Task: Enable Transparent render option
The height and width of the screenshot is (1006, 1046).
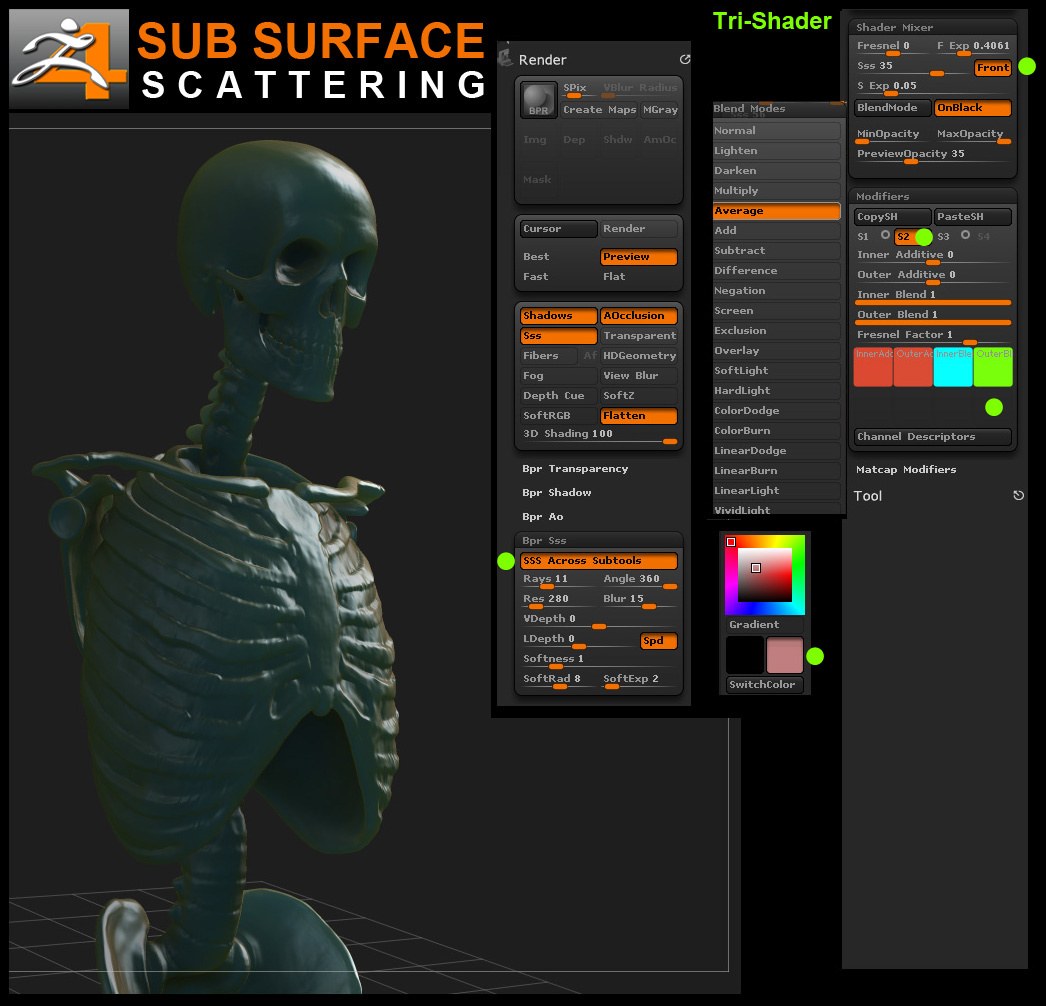Action: (638, 336)
